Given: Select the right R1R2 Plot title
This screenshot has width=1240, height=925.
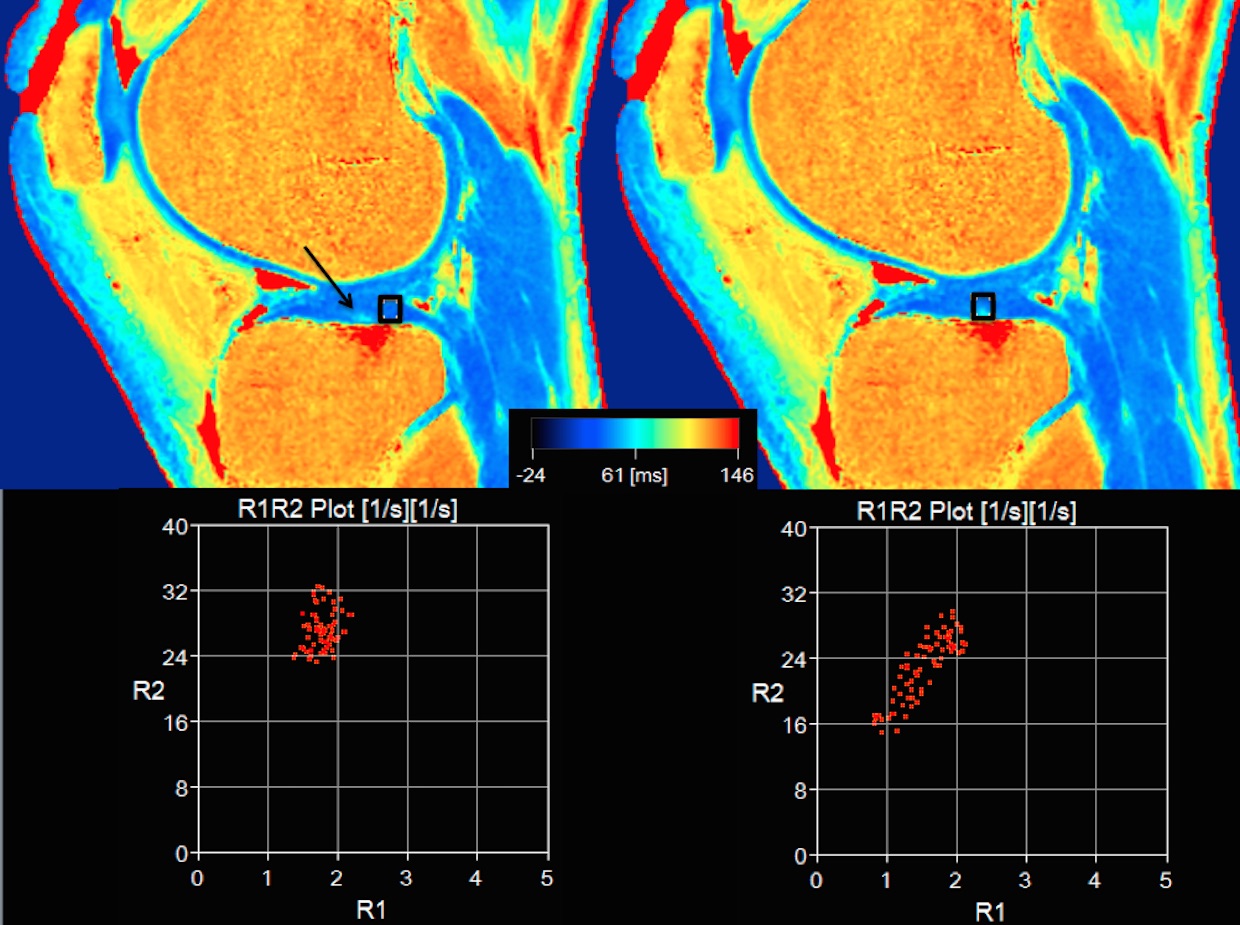Looking at the screenshot, I should (967, 512).
